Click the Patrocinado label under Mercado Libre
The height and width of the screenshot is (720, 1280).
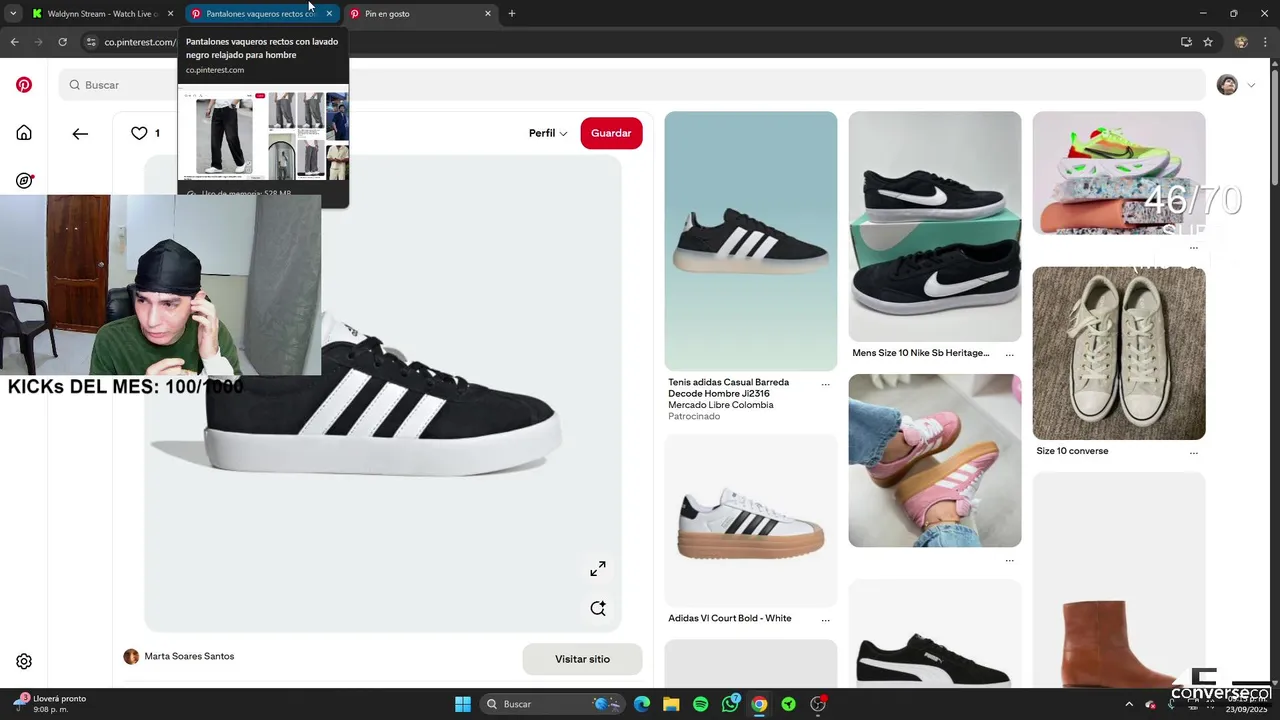pyautogui.click(x=694, y=416)
